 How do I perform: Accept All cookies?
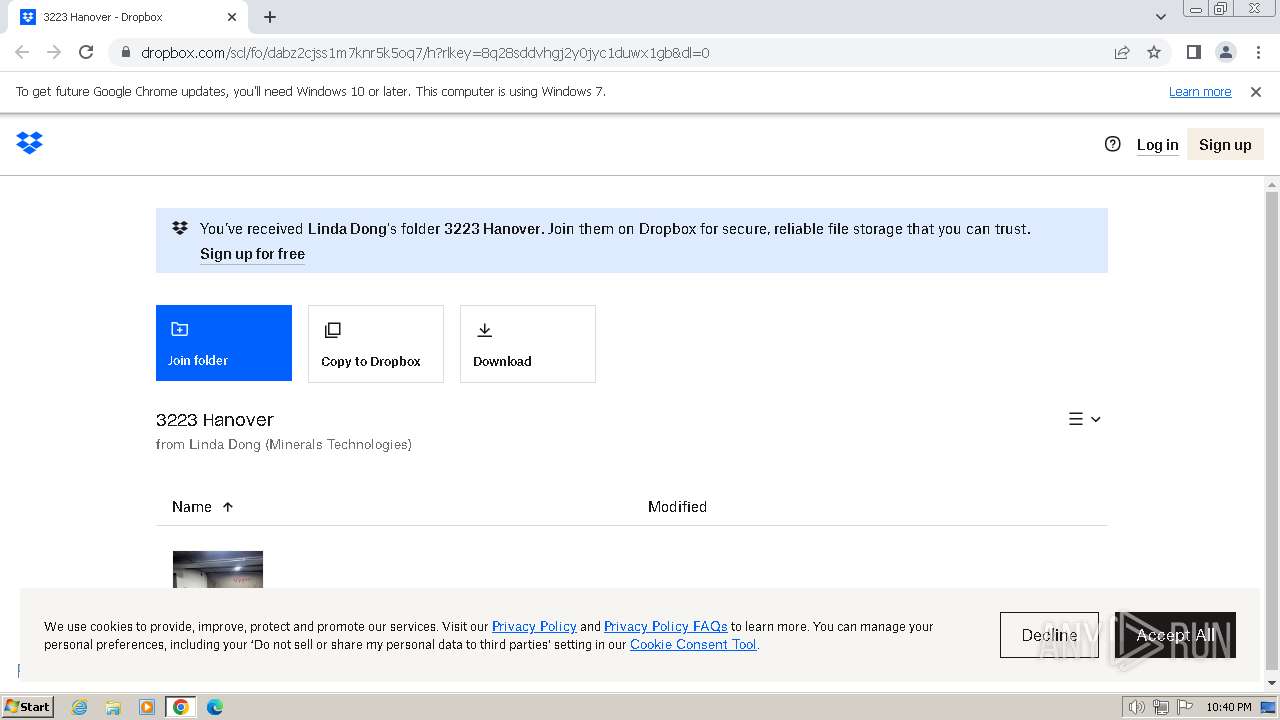click(x=1175, y=635)
